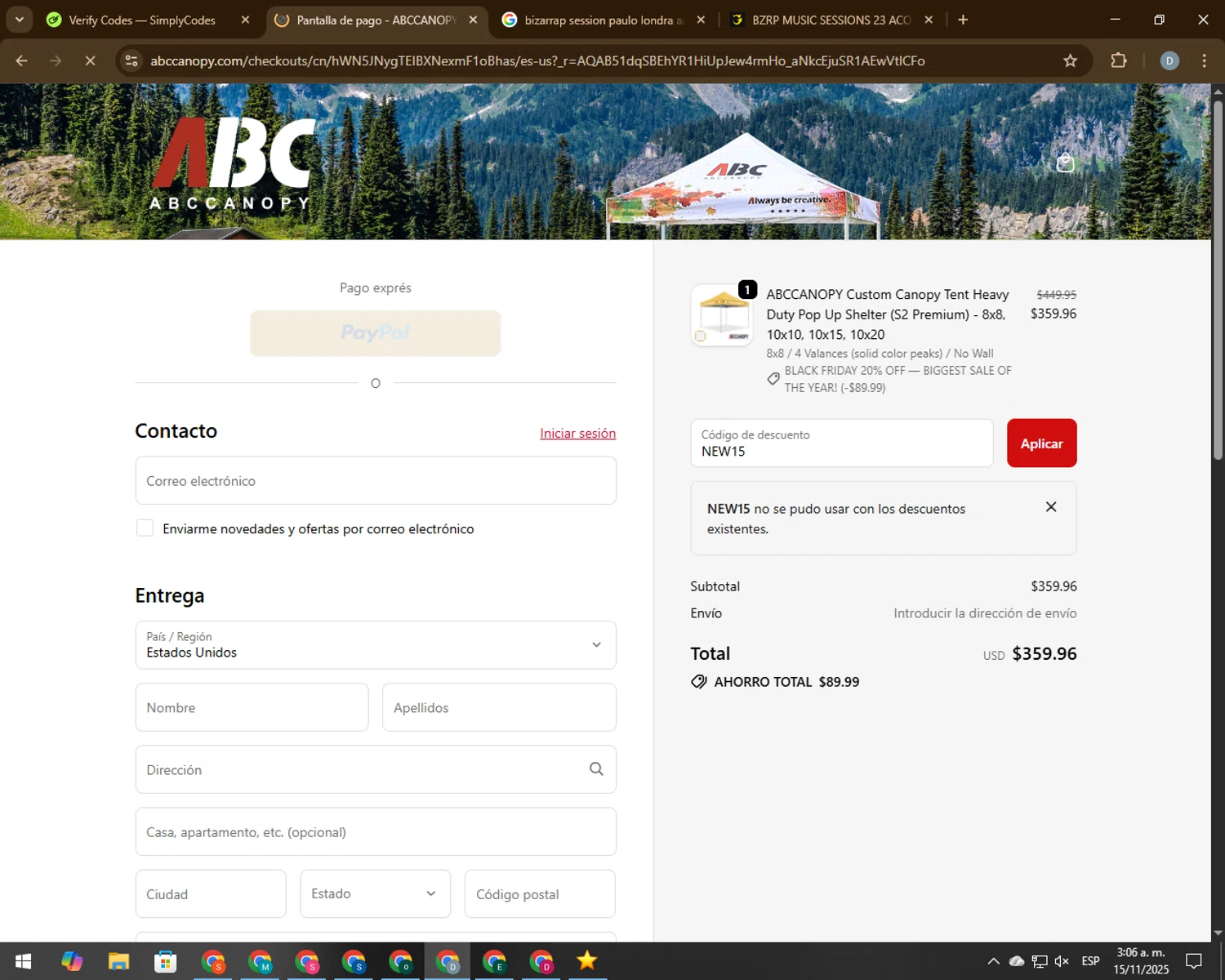Show hidden system tray icons chevron
The width and height of the screenshot is (1225, 980).
[x=993, y=961]
